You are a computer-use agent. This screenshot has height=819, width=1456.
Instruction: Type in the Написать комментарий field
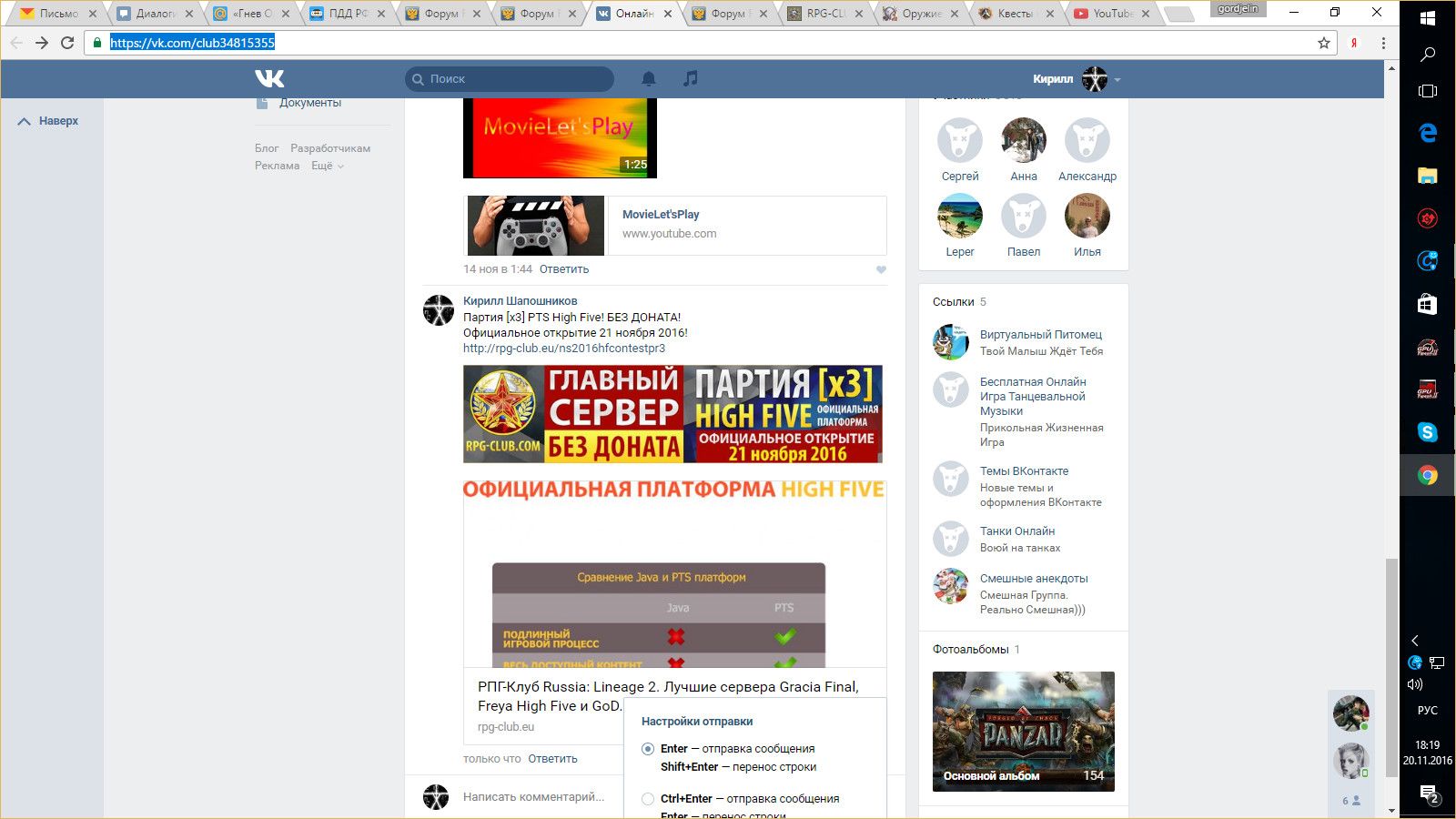(x=533, y=797)
